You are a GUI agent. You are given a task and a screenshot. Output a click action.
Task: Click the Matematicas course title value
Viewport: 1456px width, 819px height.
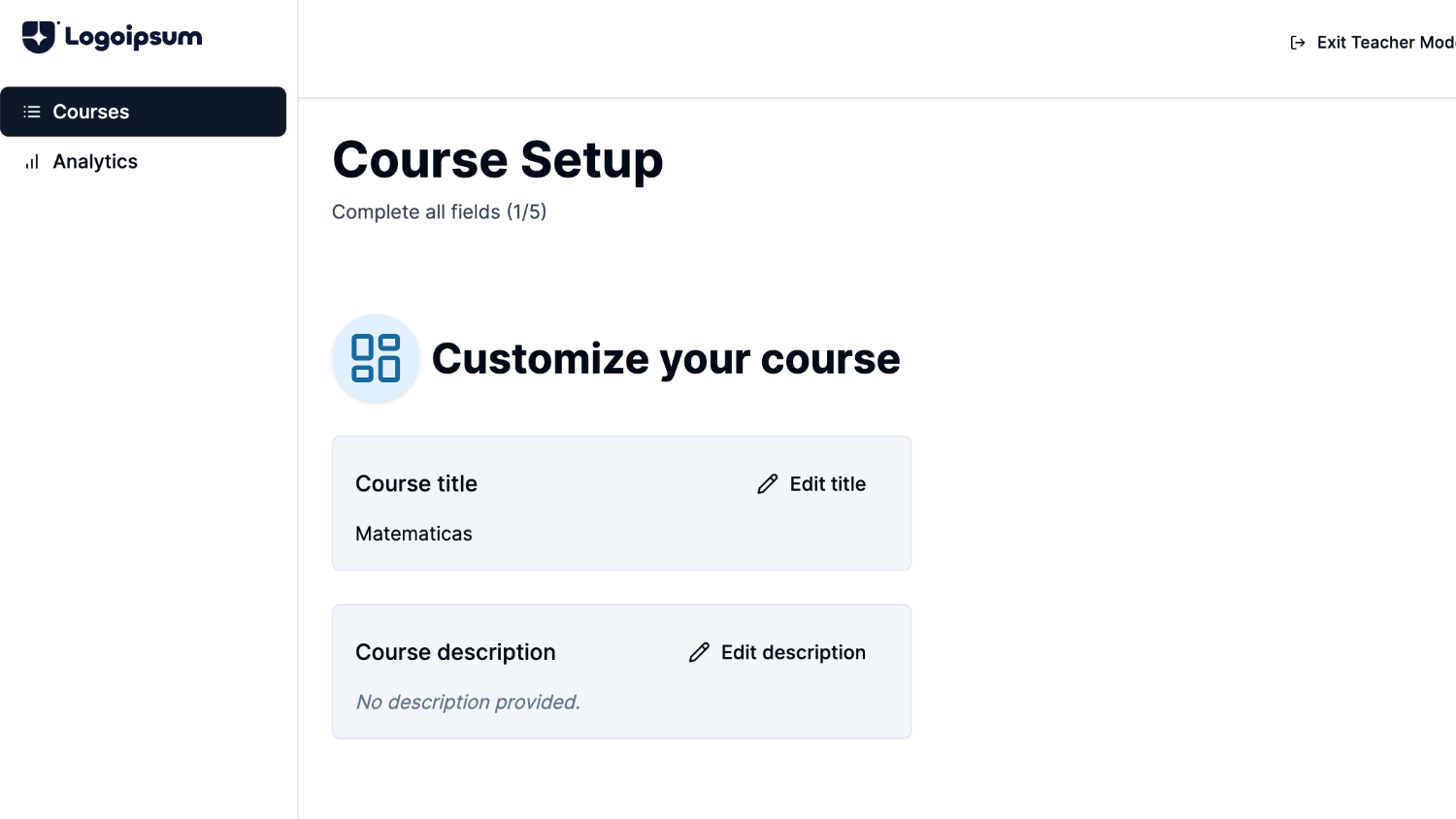[x=414, y=534]
